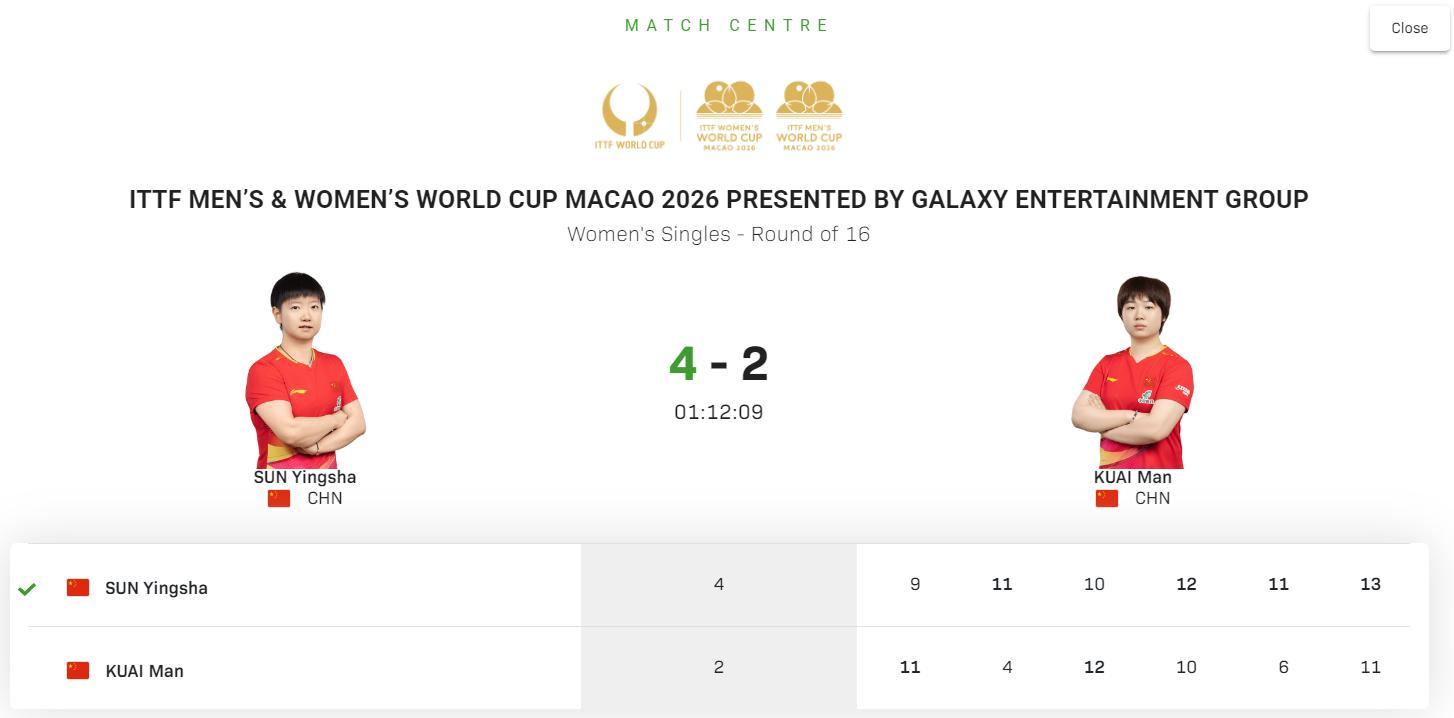Screen dimensions: 1454x718
Task: Click the match duration 01:12:09
Action: click(718, 412)
